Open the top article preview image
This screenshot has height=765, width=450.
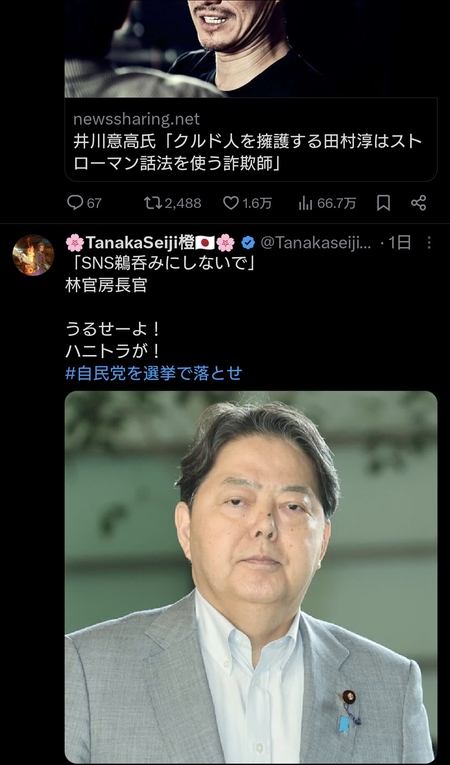pos(251,49)
